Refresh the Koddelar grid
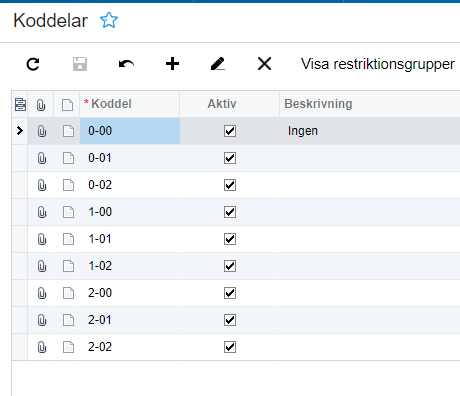Image resolution: width=460 pixels, height=396 pixels. (33, 64)
